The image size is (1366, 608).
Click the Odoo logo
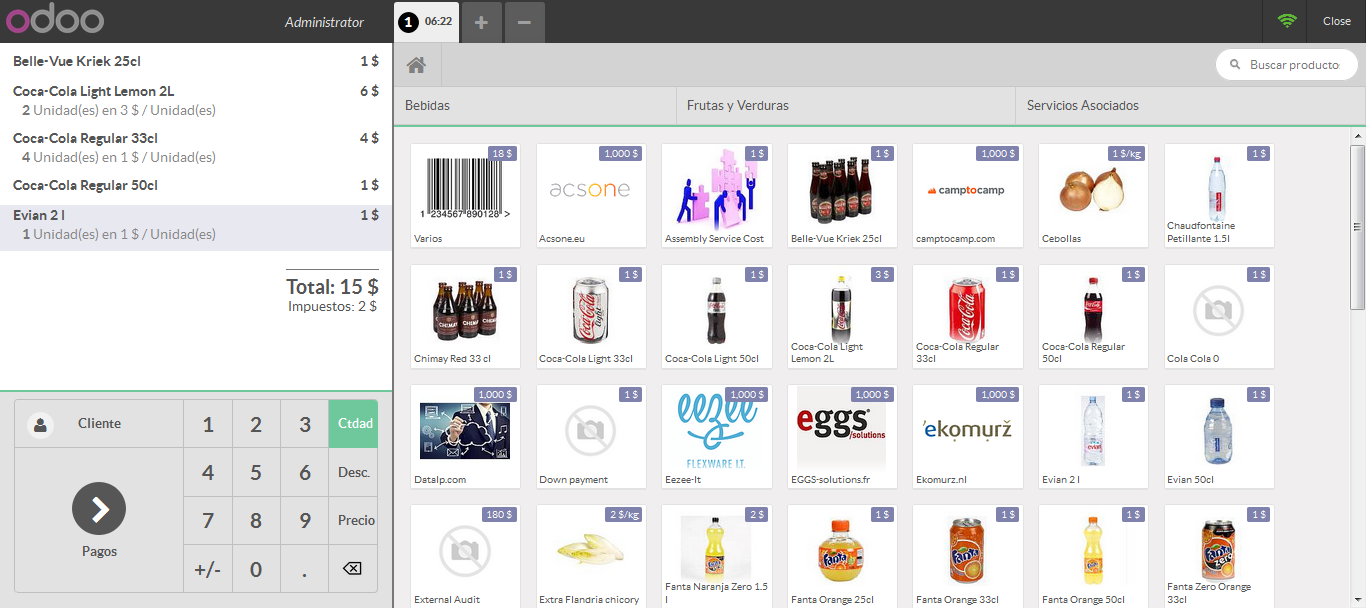pos(54,20)
